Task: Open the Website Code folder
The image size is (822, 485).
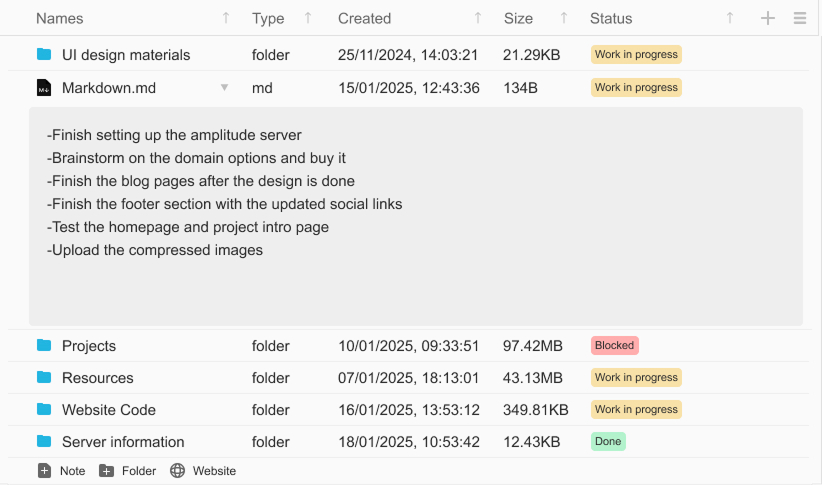Action: 109,409
